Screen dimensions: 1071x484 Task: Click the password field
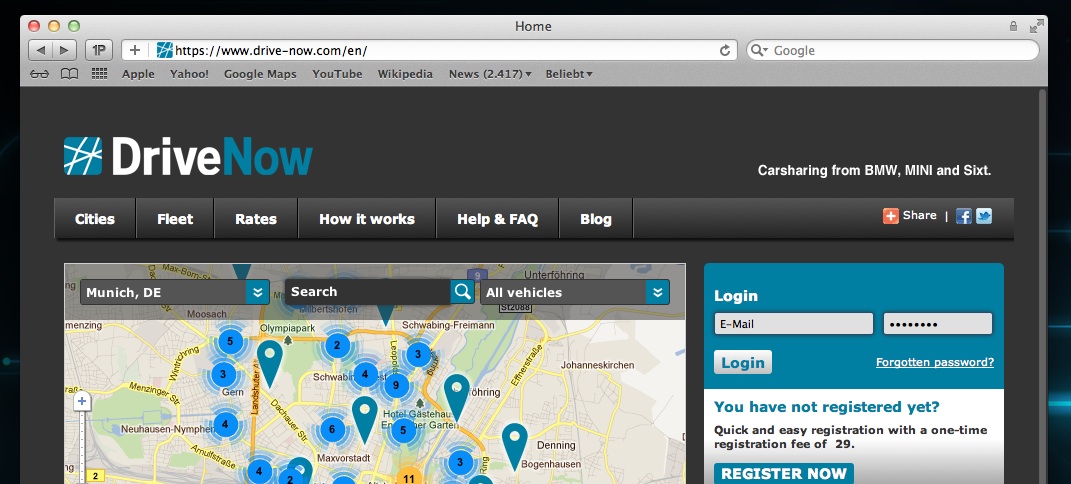click(x=938, y=324)
